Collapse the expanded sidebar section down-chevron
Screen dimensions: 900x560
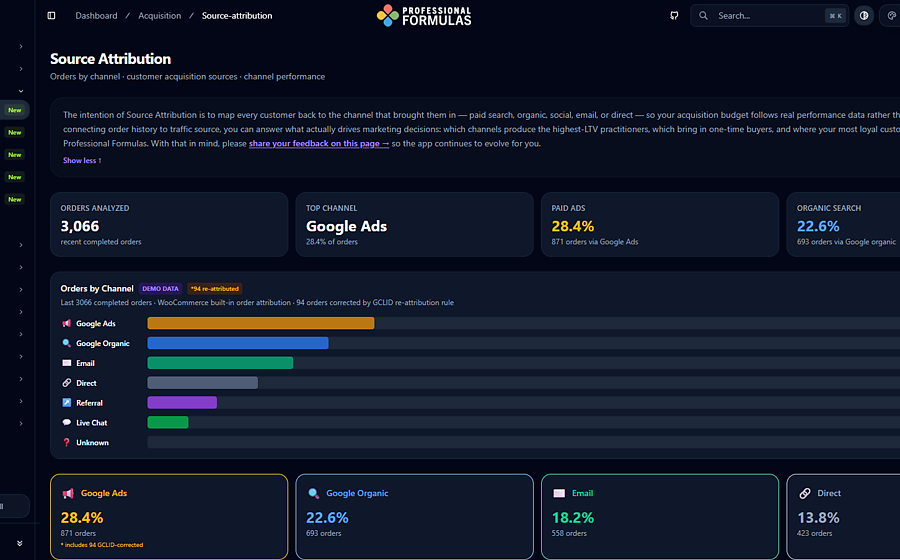pos(21,91)
